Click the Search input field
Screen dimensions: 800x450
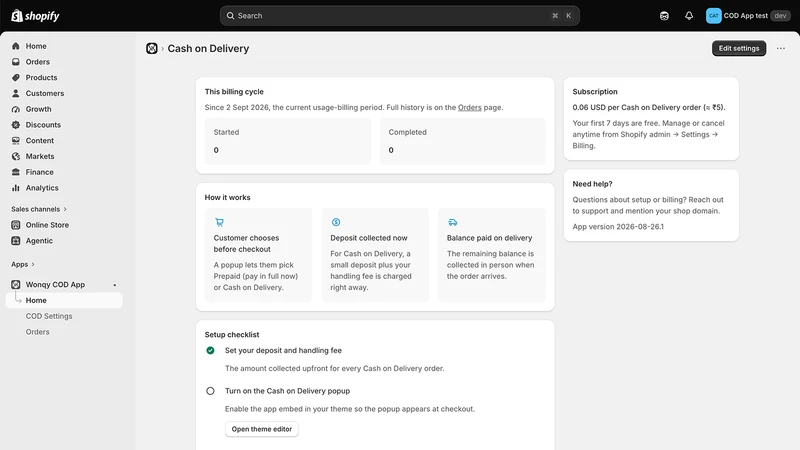[399, 16]
